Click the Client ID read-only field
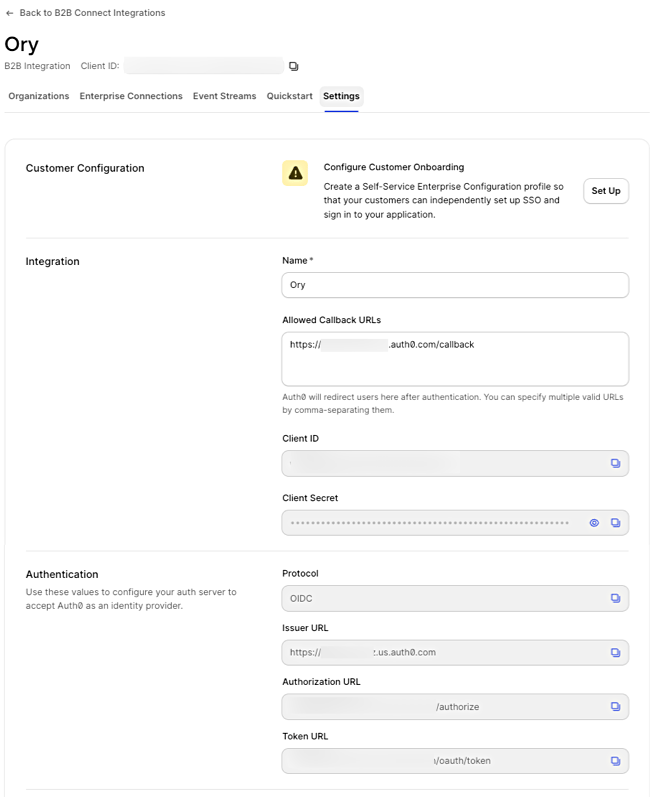 (455, 463)
